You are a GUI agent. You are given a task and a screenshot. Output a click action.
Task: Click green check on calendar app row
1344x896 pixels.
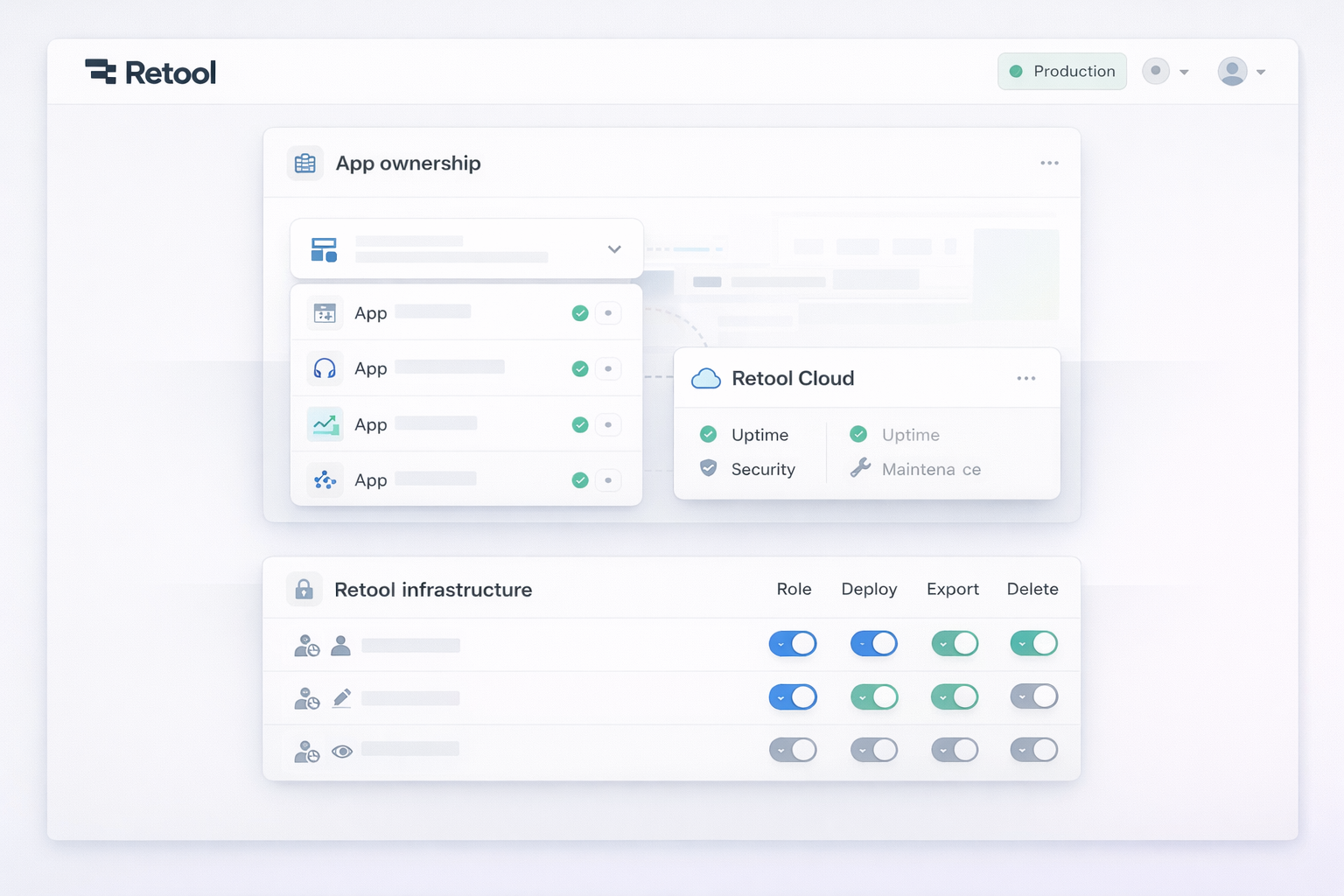pos(580,313)
